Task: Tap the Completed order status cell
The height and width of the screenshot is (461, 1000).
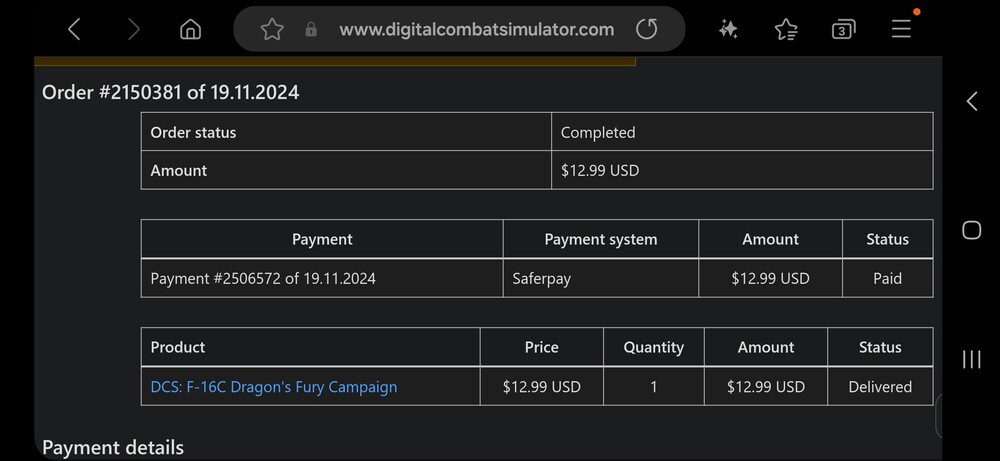Action: tap(598, 132)
